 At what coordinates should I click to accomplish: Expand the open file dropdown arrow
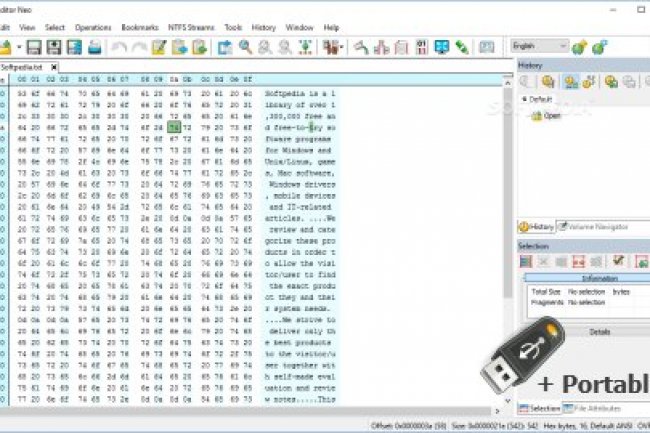coord(19,48)
